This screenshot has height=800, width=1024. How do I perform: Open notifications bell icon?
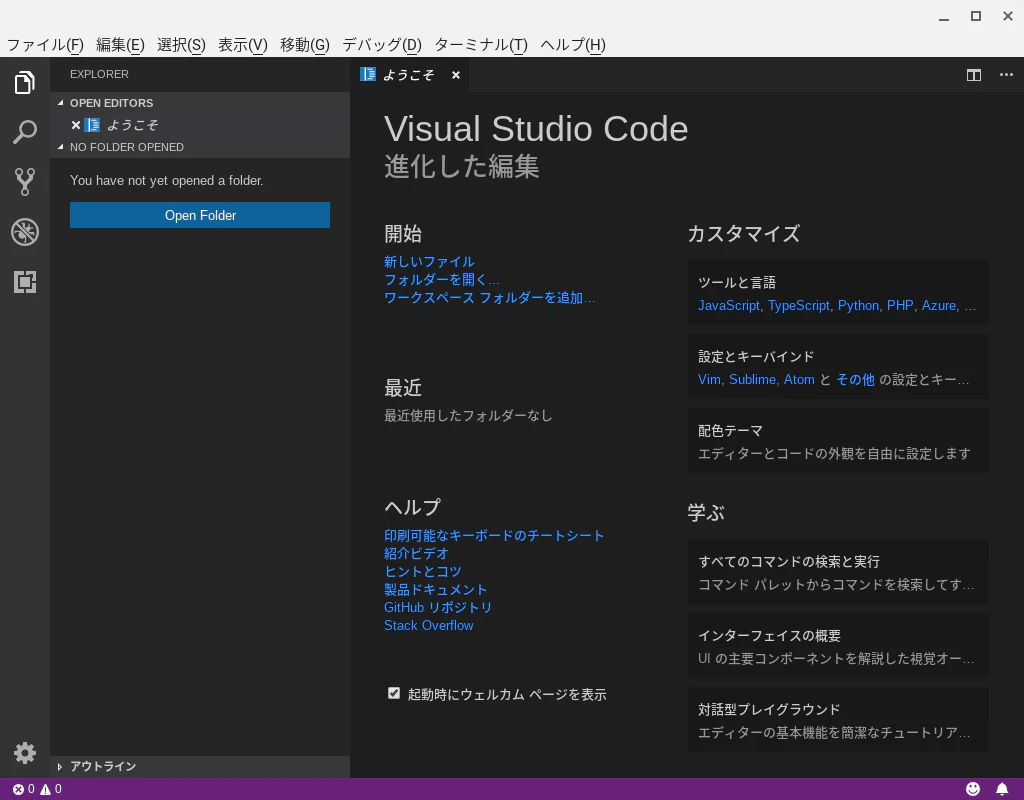pos(1002,789)
